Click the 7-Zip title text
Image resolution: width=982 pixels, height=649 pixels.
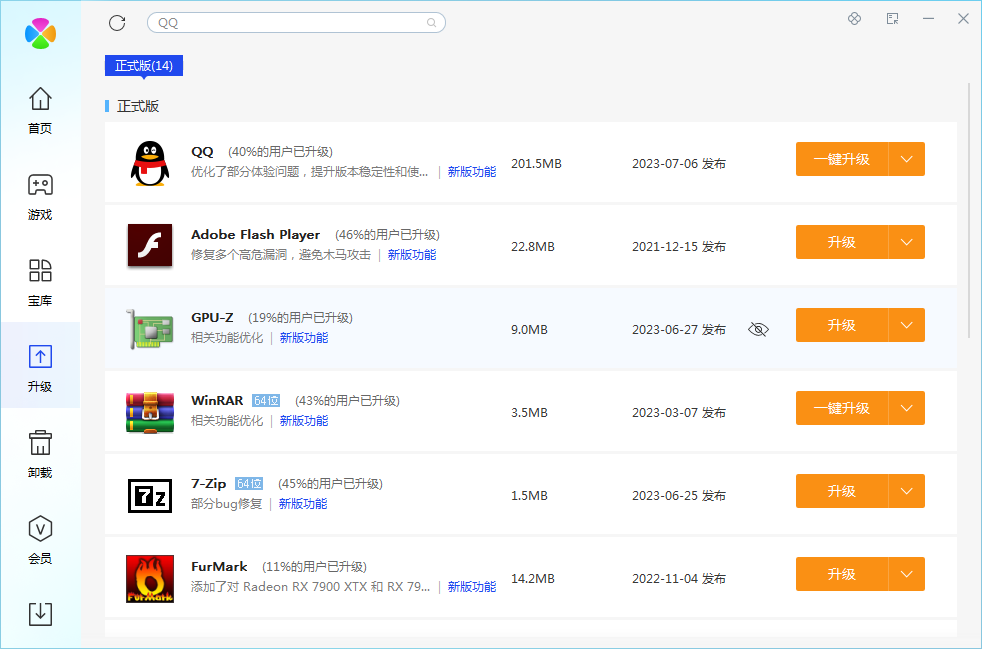coord(209,484)
